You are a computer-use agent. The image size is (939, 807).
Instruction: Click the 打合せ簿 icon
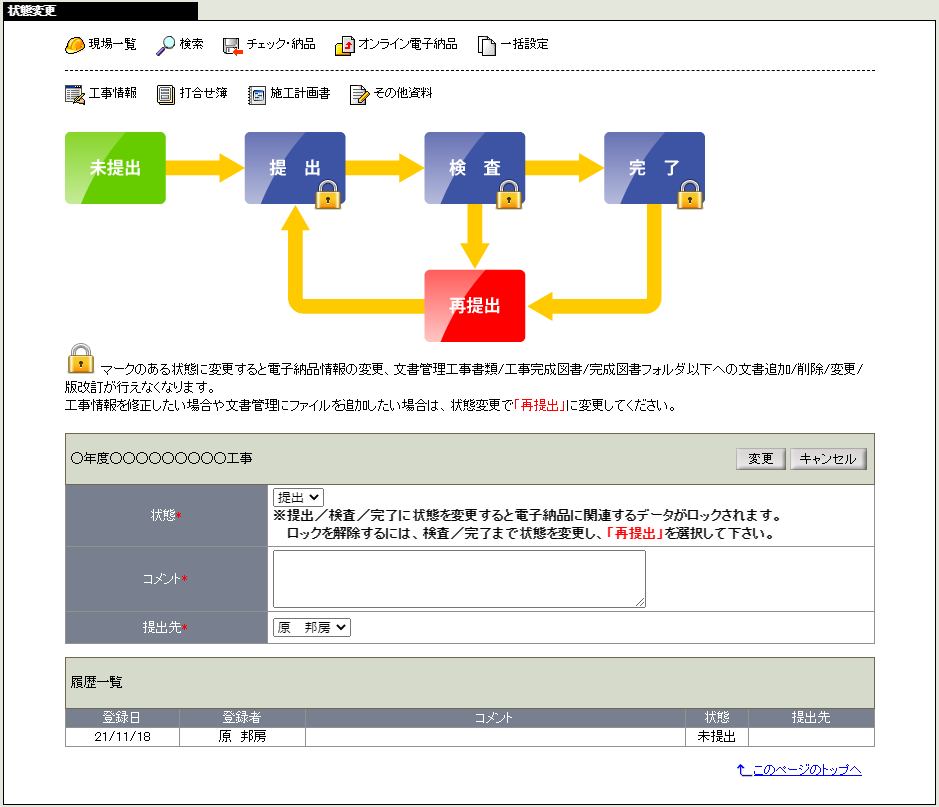[166, 95]
